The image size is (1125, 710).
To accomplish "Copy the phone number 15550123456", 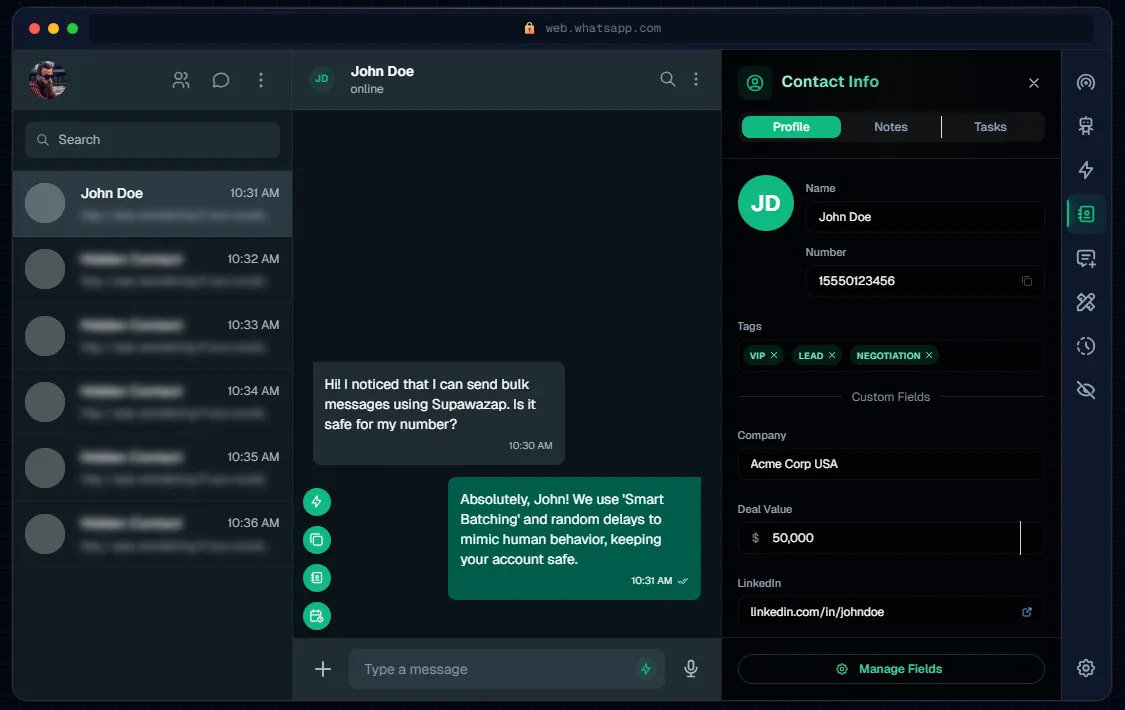I will click(1026, 281).
